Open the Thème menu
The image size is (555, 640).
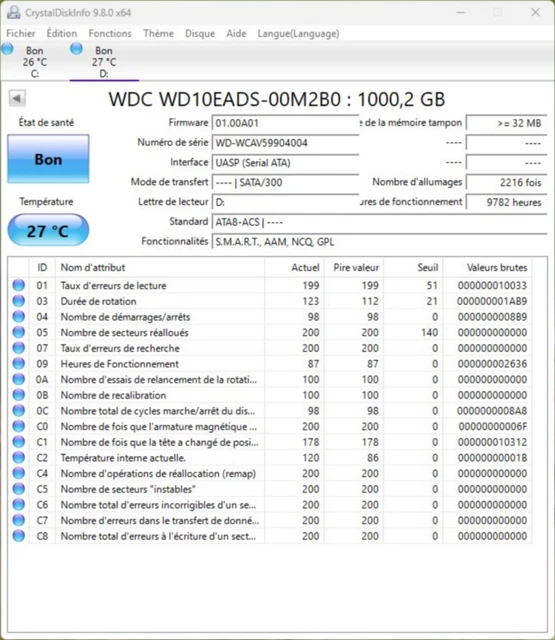point(158,33)
